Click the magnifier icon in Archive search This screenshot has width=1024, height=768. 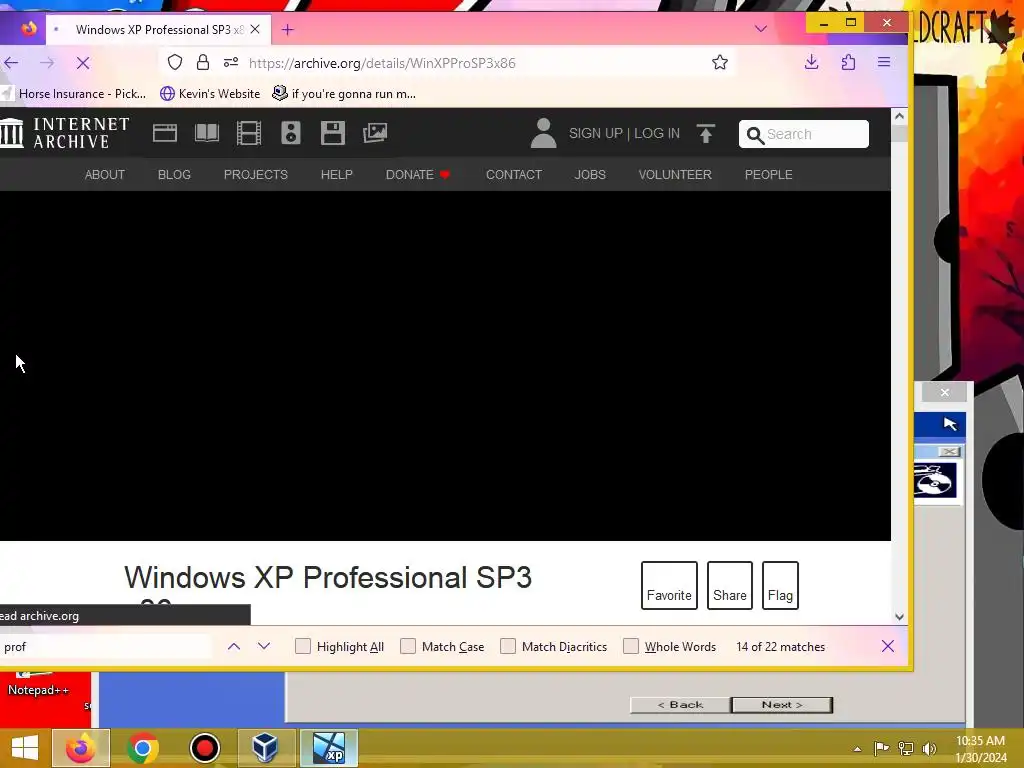[755, 135]
